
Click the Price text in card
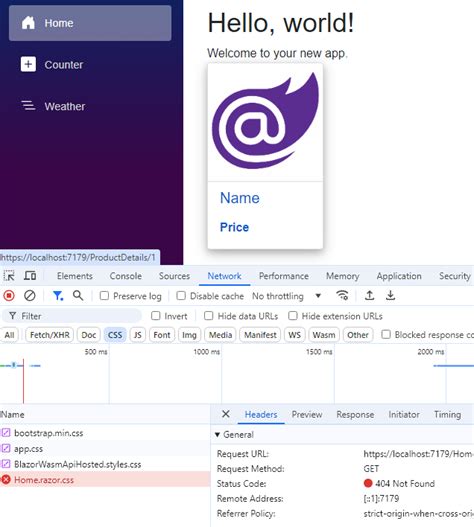click(x=234, y=227)
